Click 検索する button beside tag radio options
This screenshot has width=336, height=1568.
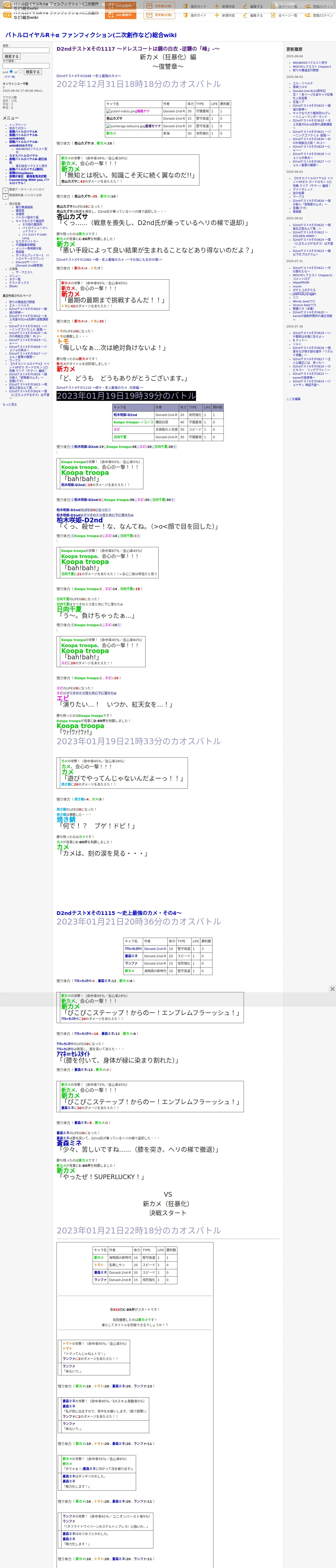click(32, 72)
